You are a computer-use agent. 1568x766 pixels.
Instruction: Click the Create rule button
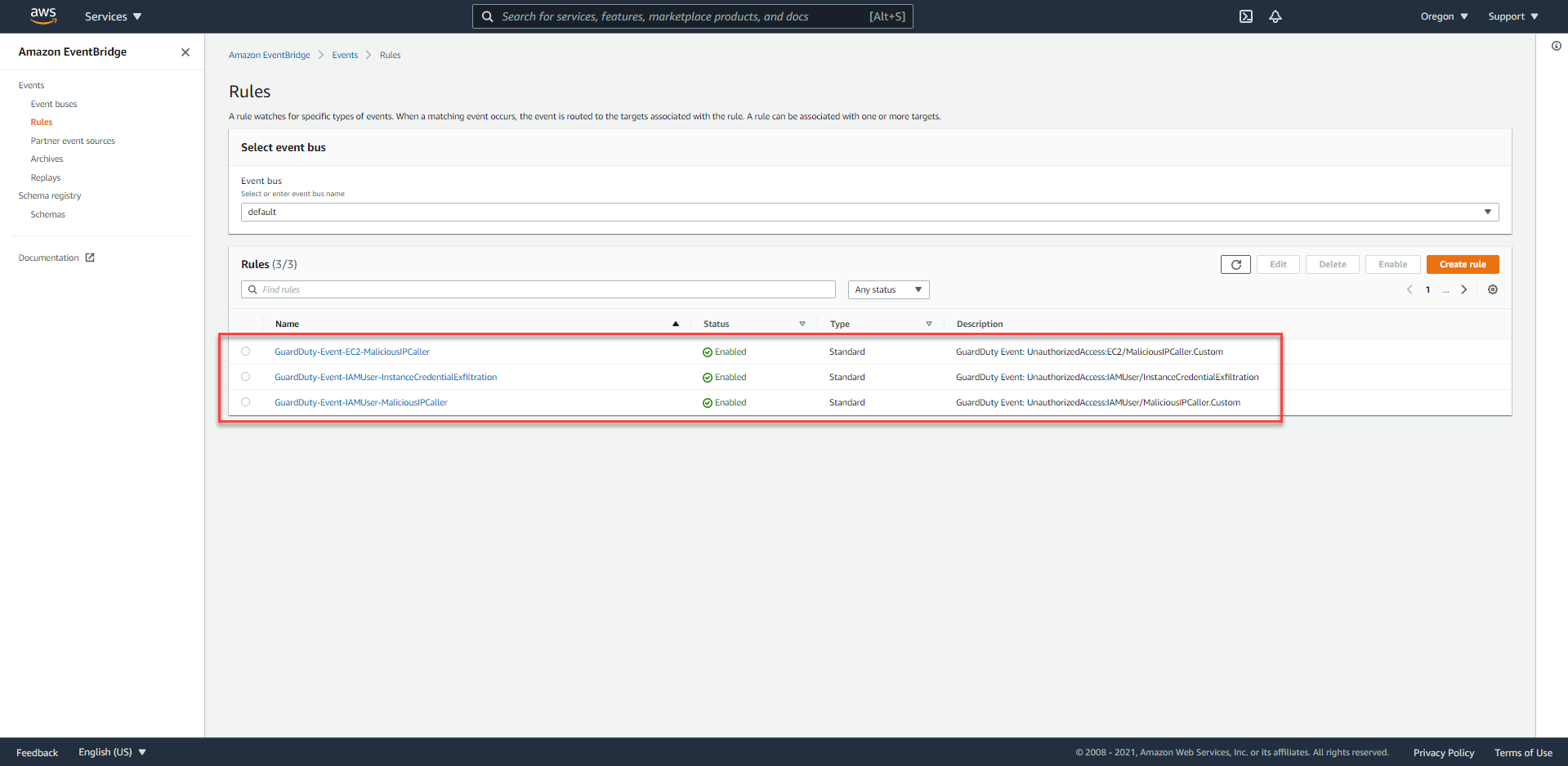click(x=1463, y=264)
